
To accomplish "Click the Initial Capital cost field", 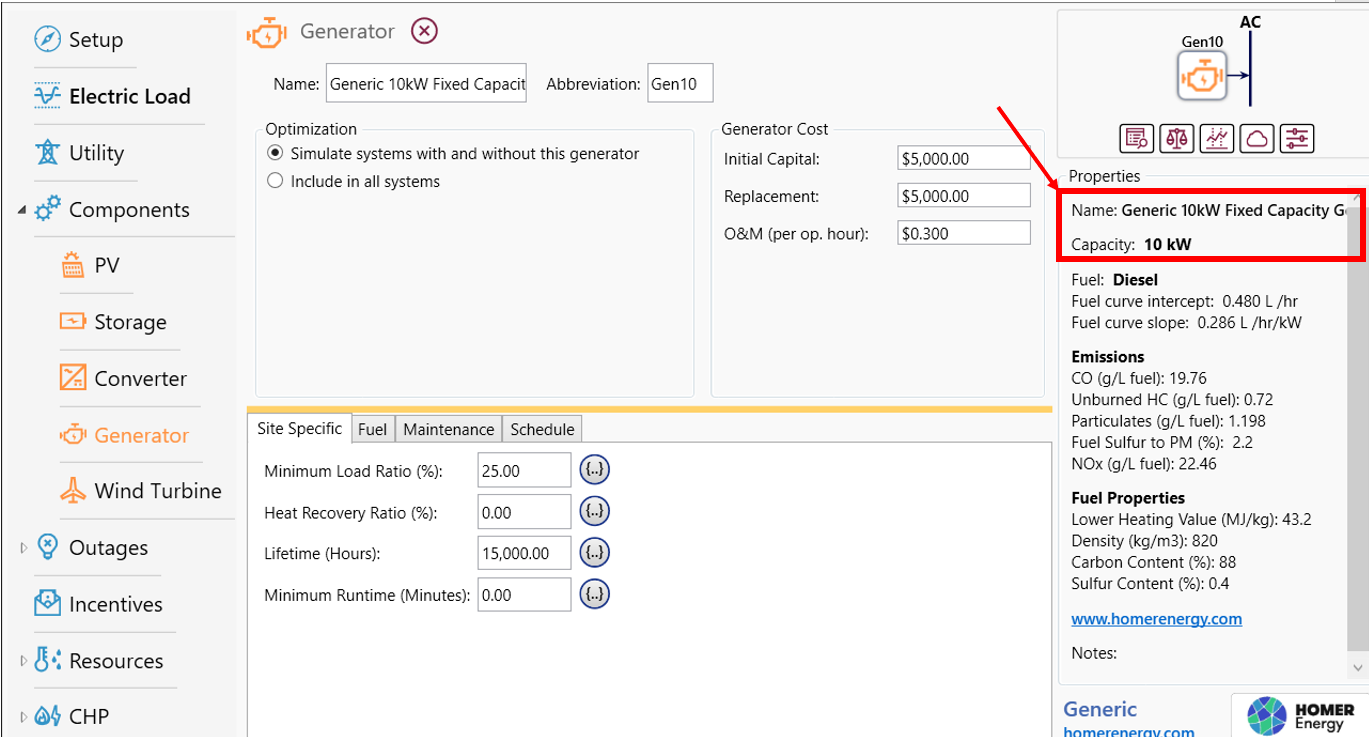I will tap(963, 159).
